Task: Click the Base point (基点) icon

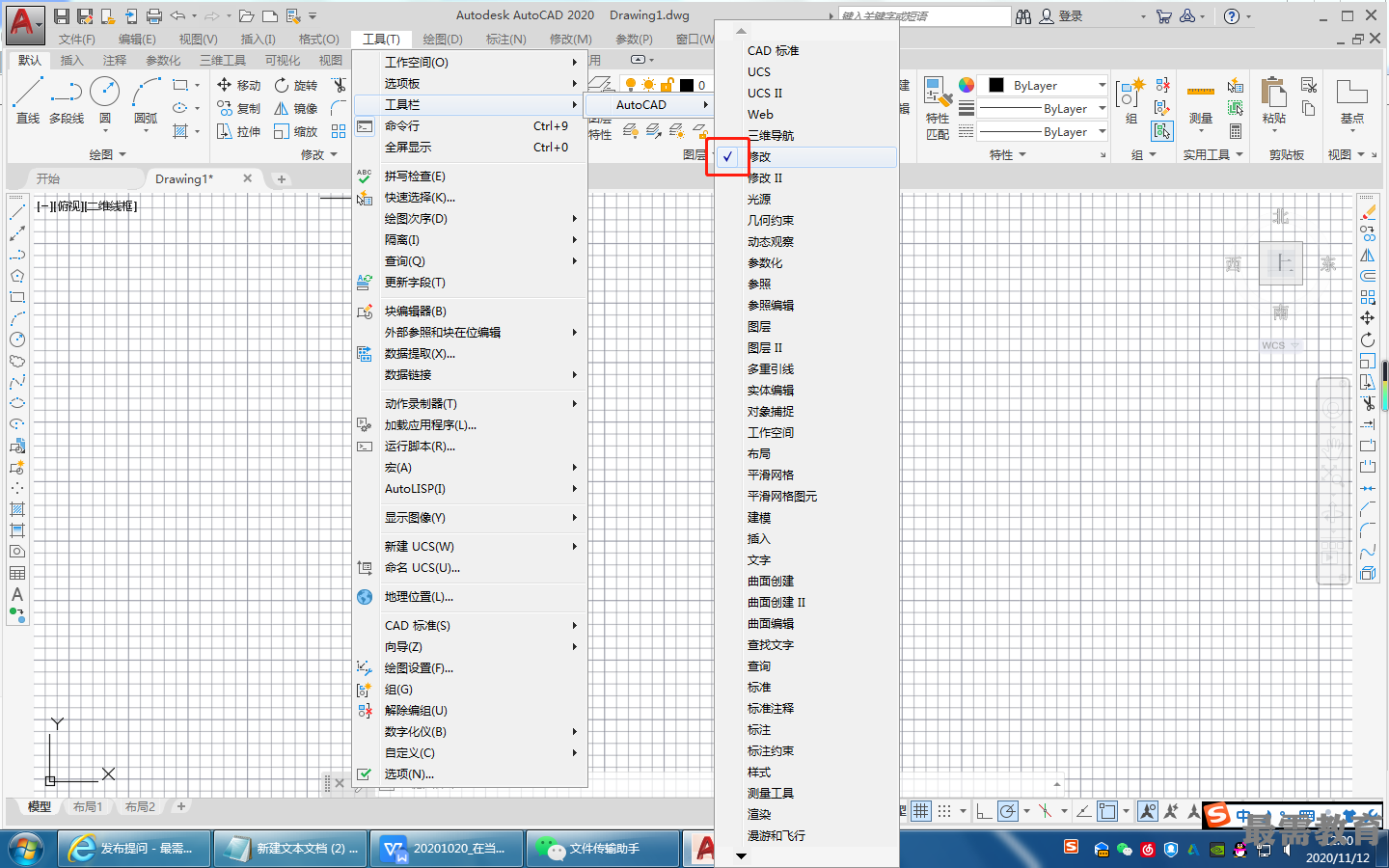Action: coord(1352,94)
